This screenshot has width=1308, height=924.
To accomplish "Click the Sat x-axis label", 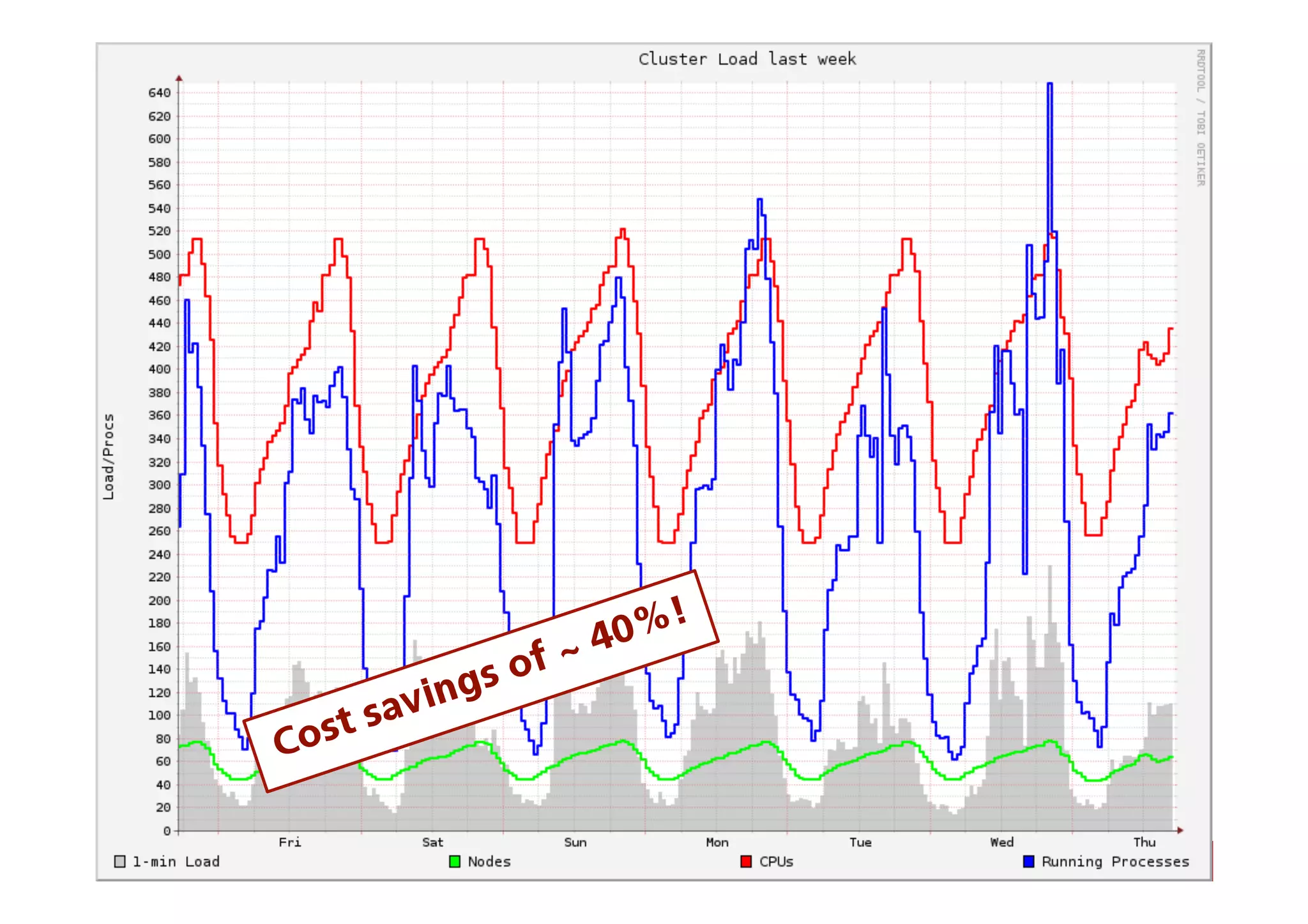I will [x=432, y=842].
